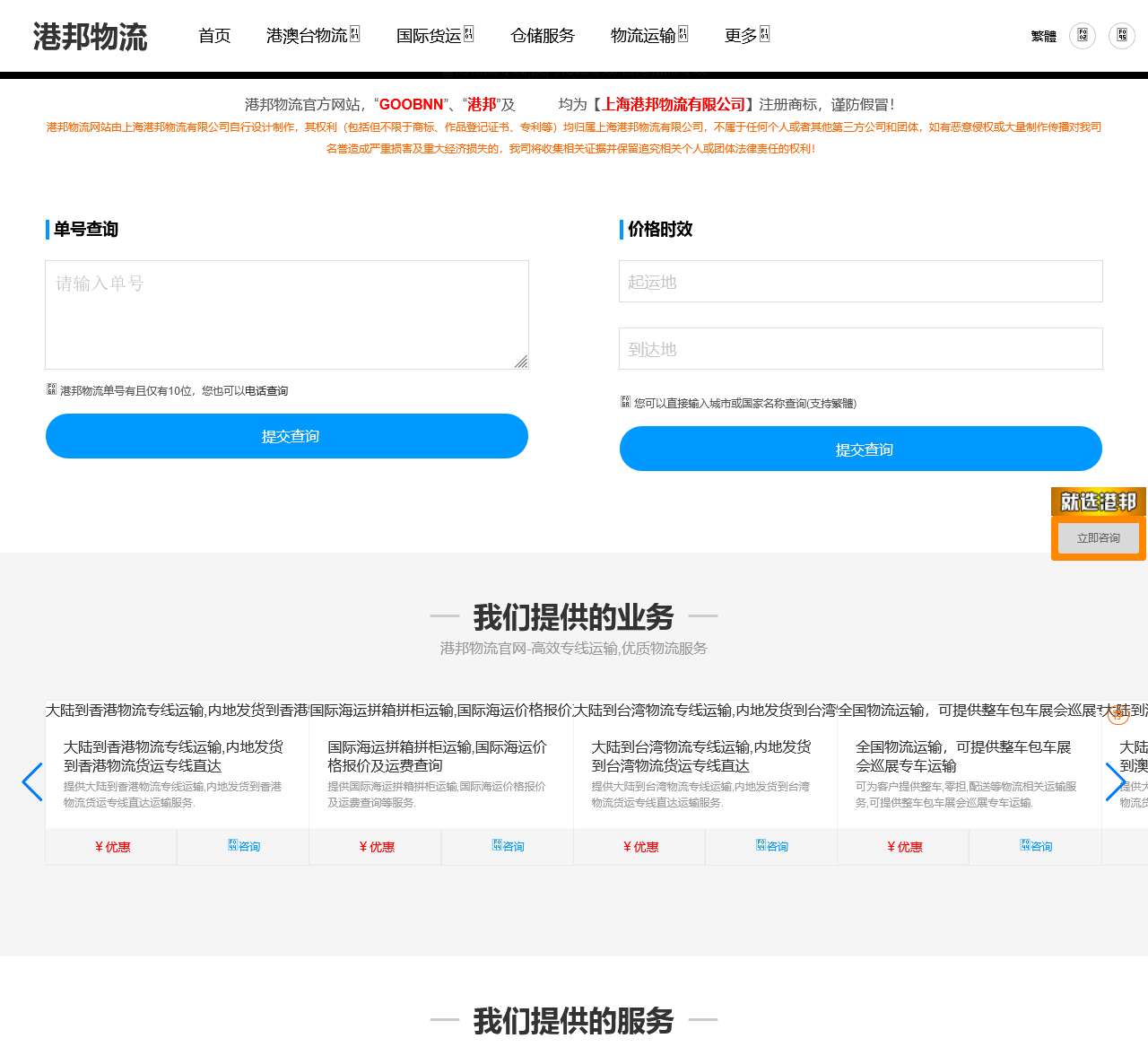Focus the 到达地 destination field
The image size is (1148, 1047).
point(861,349)
